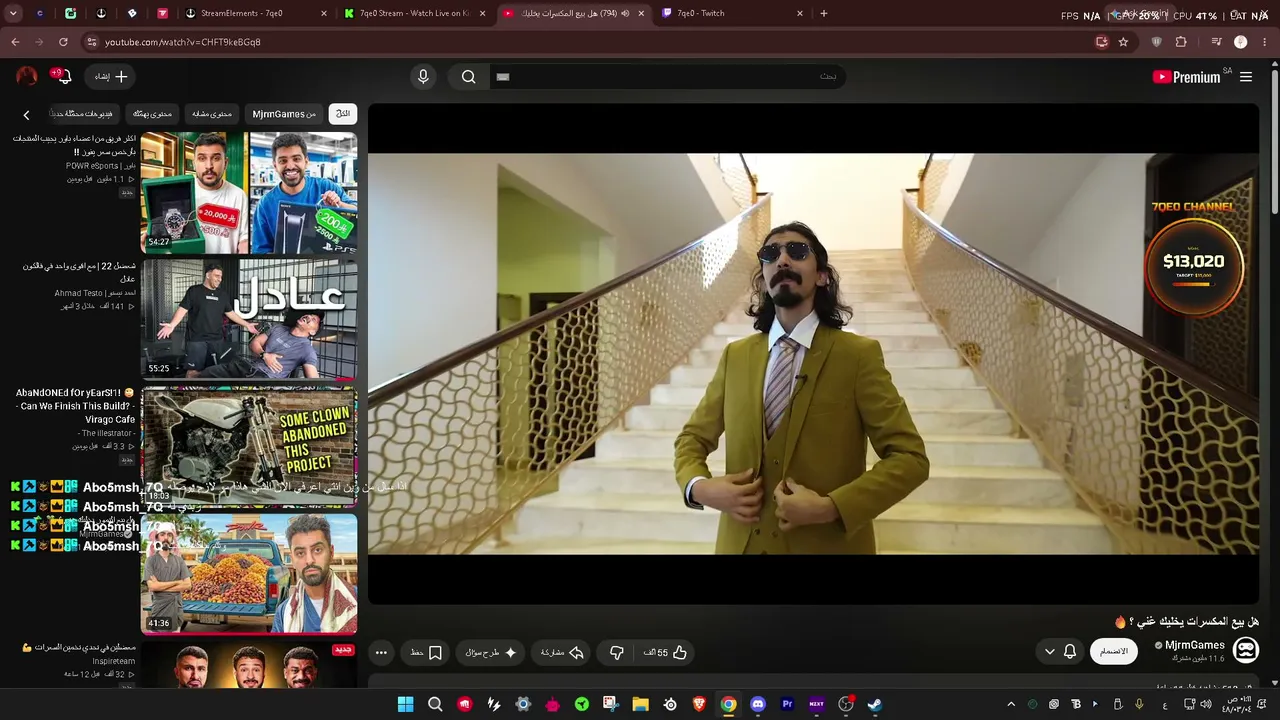Dislike the video with thumbs down
1280x720 pixels.
[x=616, y=652]
